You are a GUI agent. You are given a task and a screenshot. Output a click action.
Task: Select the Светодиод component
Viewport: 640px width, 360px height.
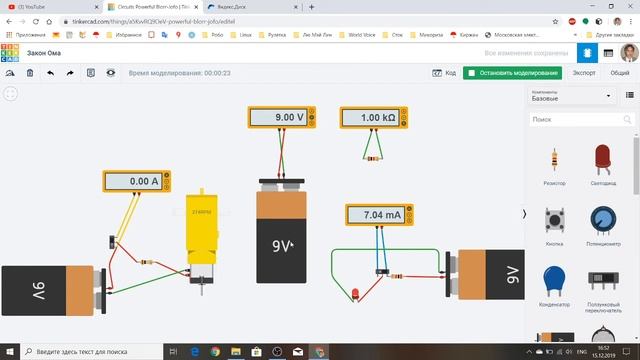(x=603, y=165)
